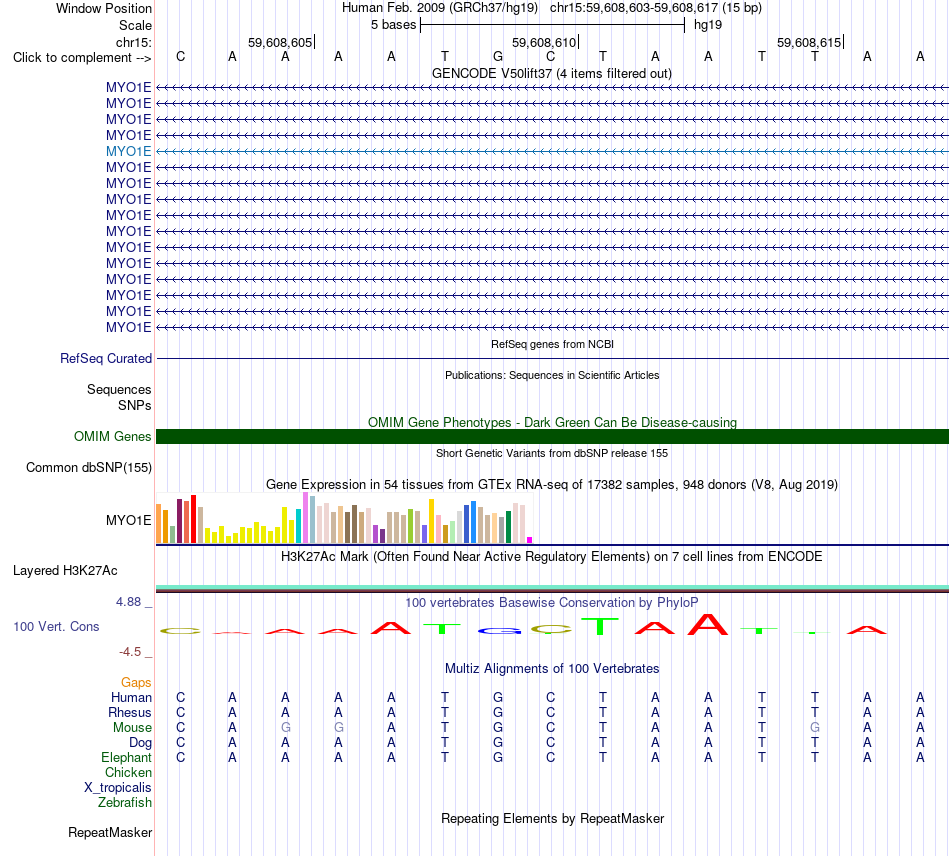Image resolution: width=950 pixels, height=856 pixels.
Task: Click the OMIM Genes side label
Action: click(x=112, y=436)
